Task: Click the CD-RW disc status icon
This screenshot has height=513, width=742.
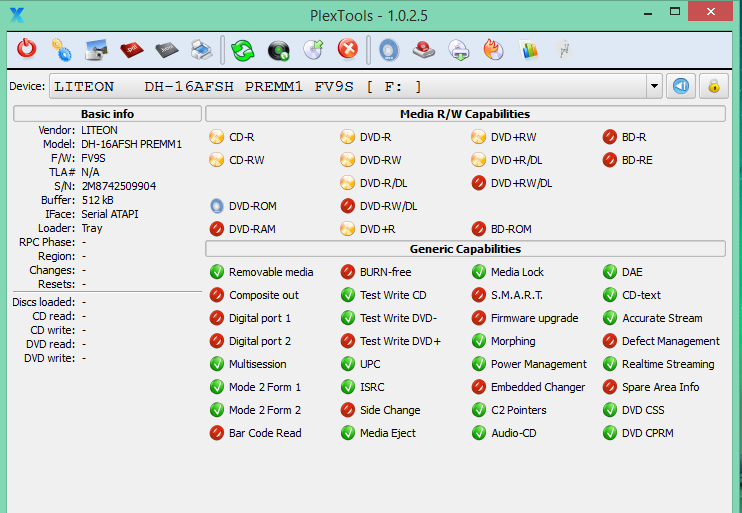Action: [x=216, y=160]
